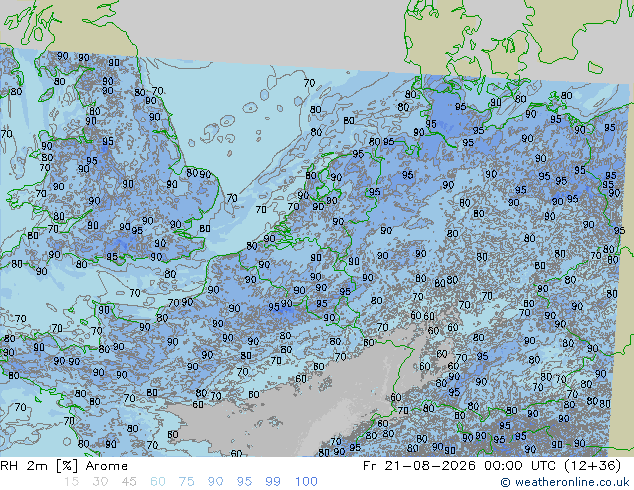Click the 75 legend value below the map
This screenshot has width=634, height=490.
click(x=186, y=482)
